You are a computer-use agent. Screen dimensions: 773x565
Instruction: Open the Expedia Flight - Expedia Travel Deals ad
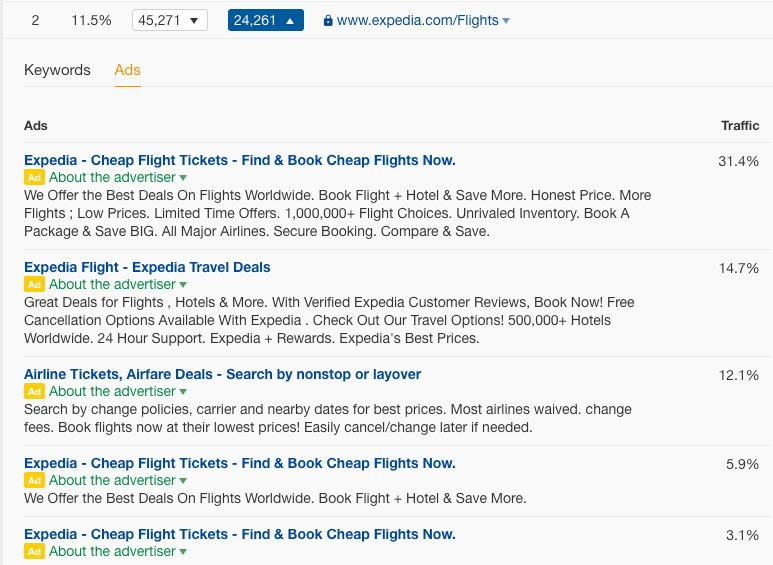point(147,267)
